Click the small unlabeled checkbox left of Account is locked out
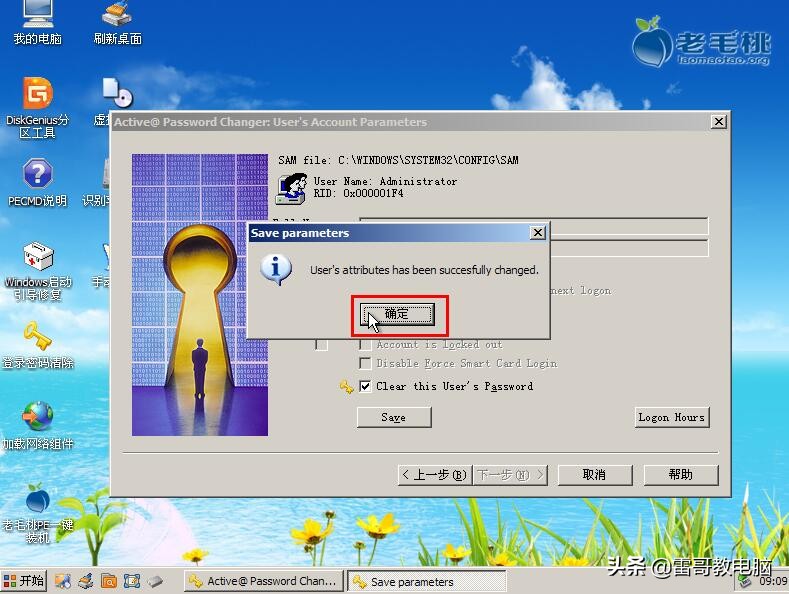789x594 pixels. tap(321, 345)
